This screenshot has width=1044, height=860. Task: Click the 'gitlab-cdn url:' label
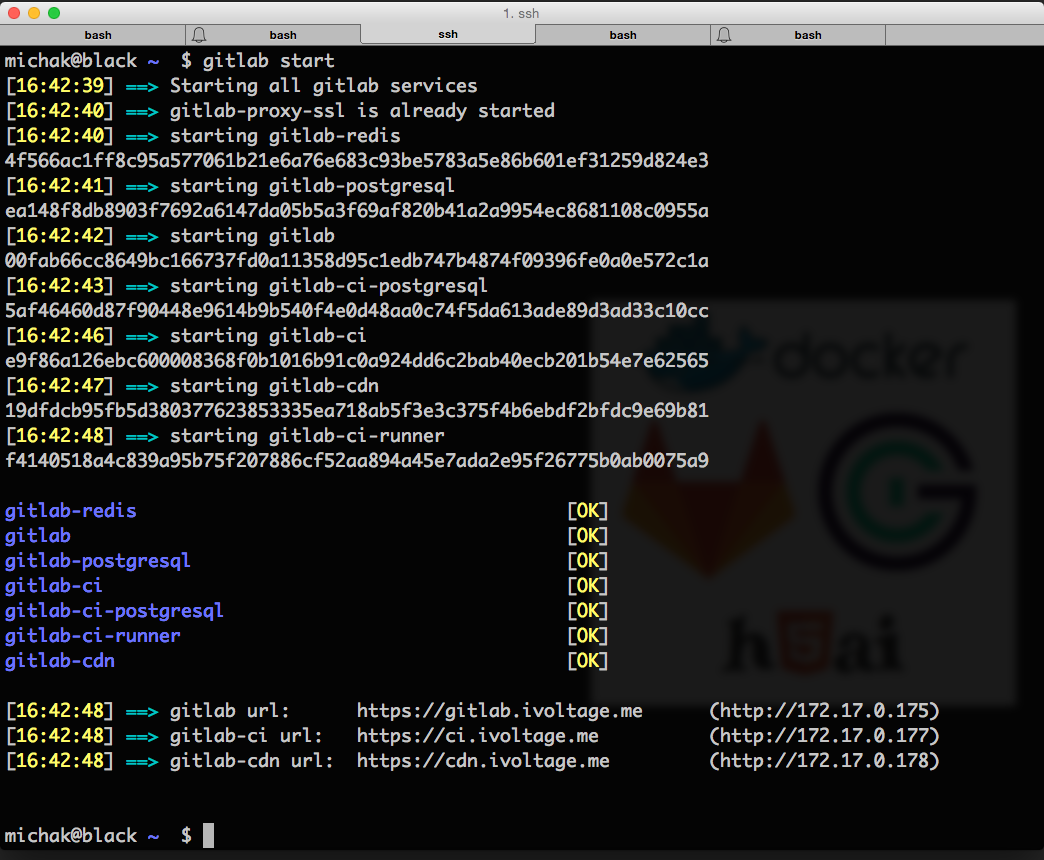[252, 761]
